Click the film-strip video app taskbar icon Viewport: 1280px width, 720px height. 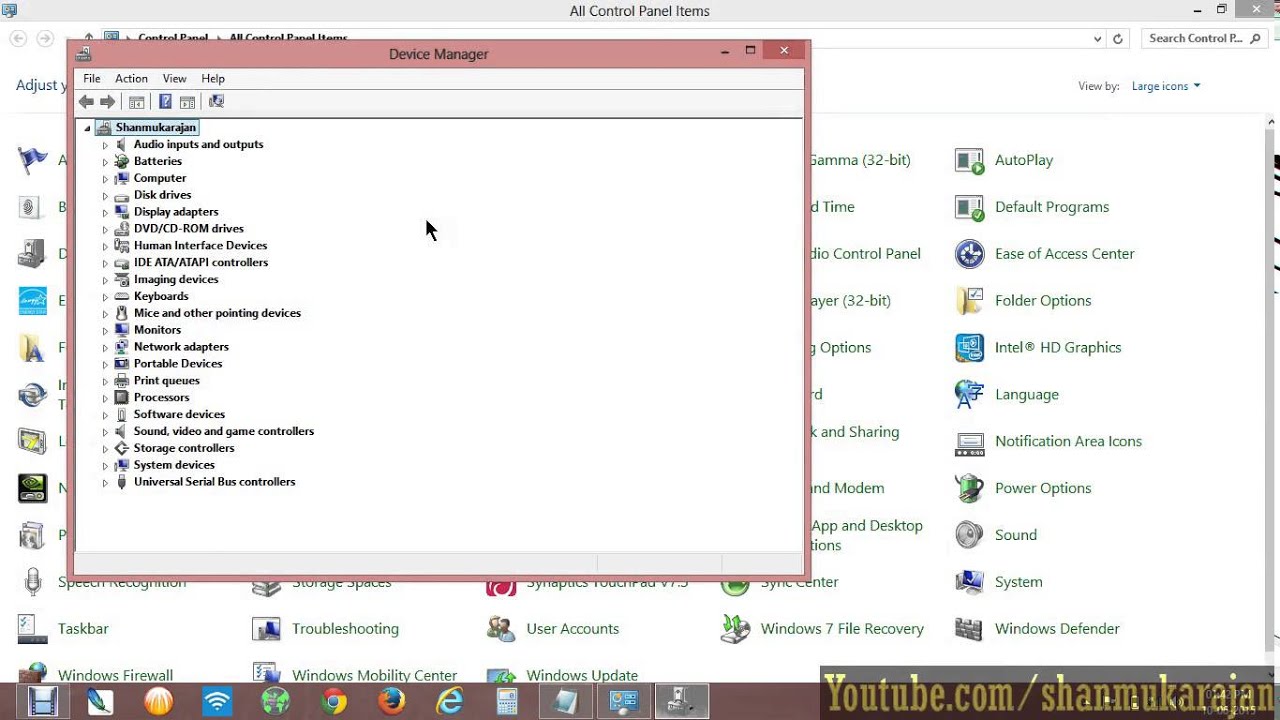tap(43, 702)
